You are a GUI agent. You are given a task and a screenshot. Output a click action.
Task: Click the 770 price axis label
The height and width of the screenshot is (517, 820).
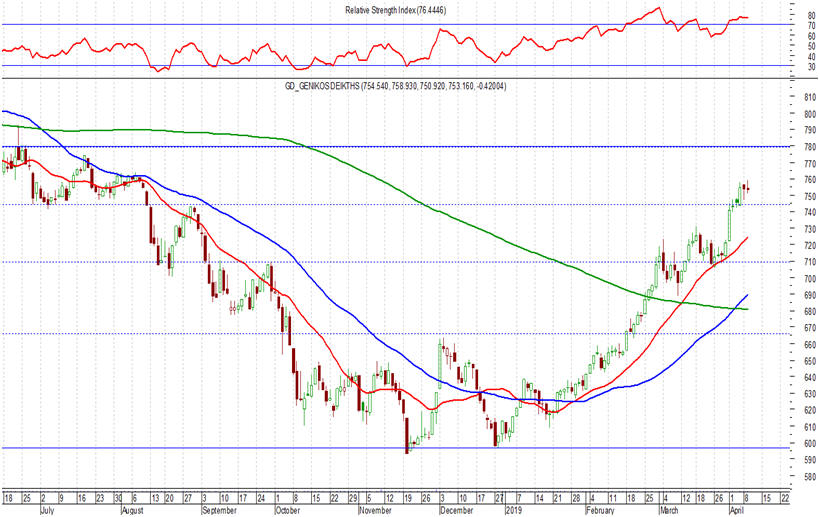point(810,164)
